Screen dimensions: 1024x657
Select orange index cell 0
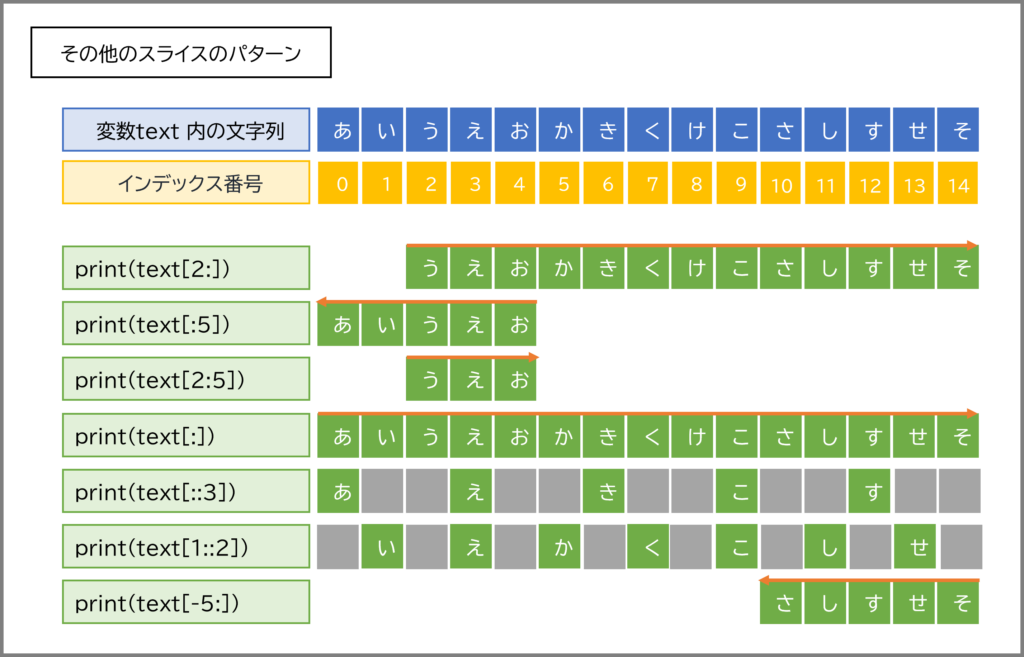click(x=338, y=183)
